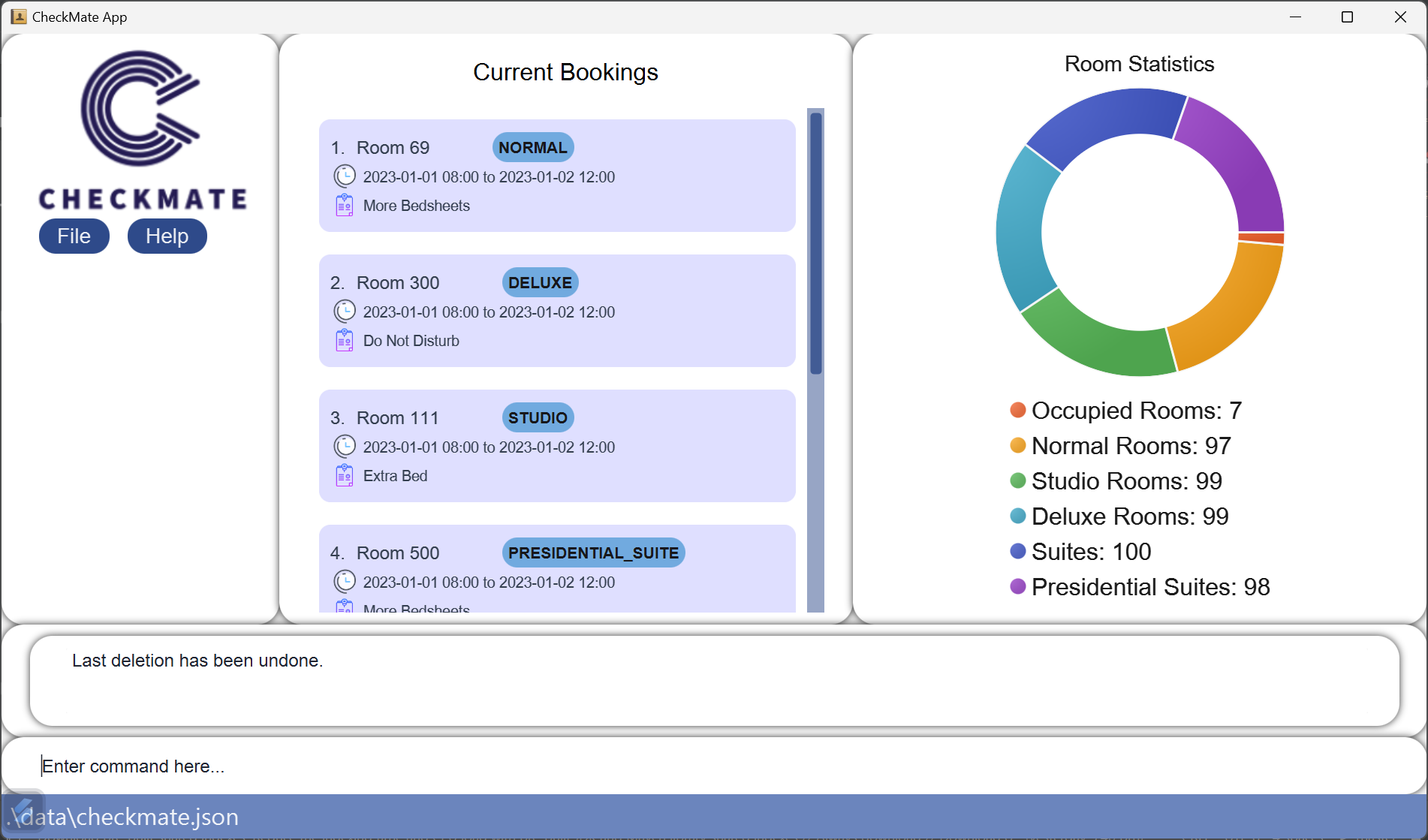The width and height of the screenshot is (1428, 840).
Task: Click the 'Occupied Rooms: 7' text
Action: pos(1137,411)
